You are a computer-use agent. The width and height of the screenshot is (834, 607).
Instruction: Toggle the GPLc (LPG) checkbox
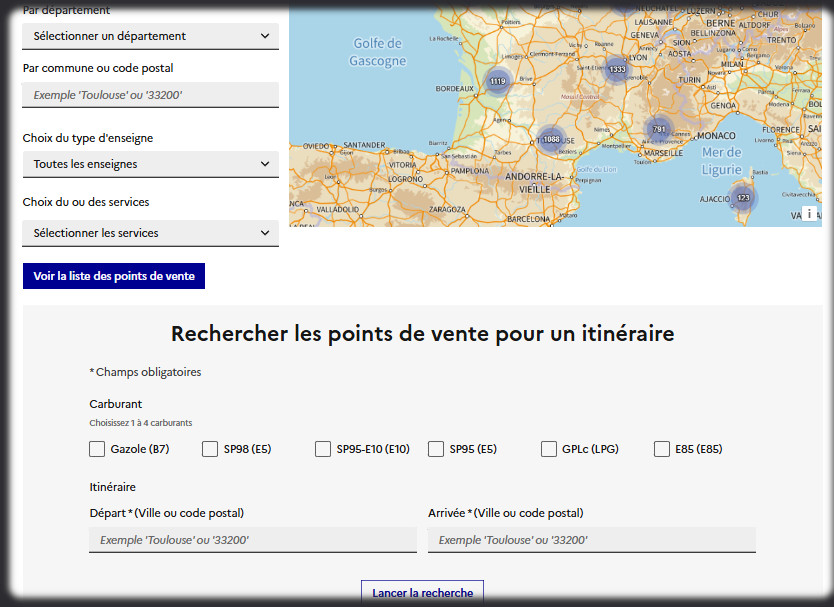[x=549, y=449]
